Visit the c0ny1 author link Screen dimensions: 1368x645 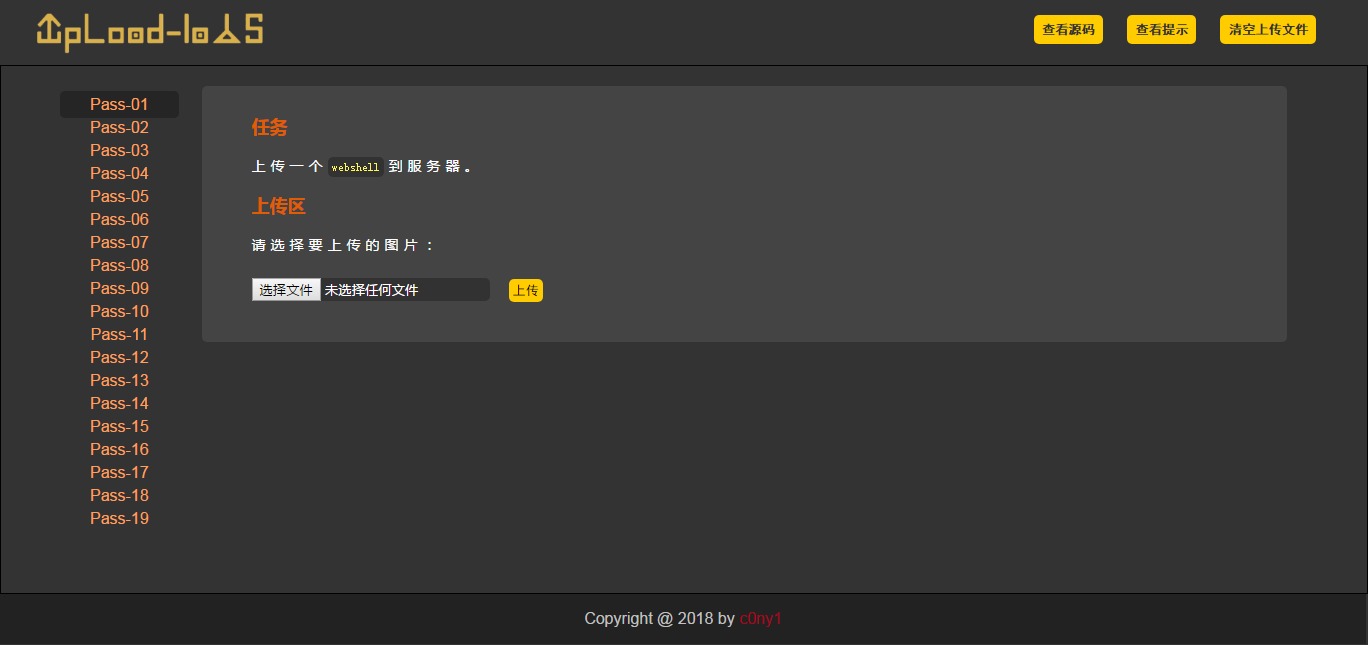pos(761,619)
